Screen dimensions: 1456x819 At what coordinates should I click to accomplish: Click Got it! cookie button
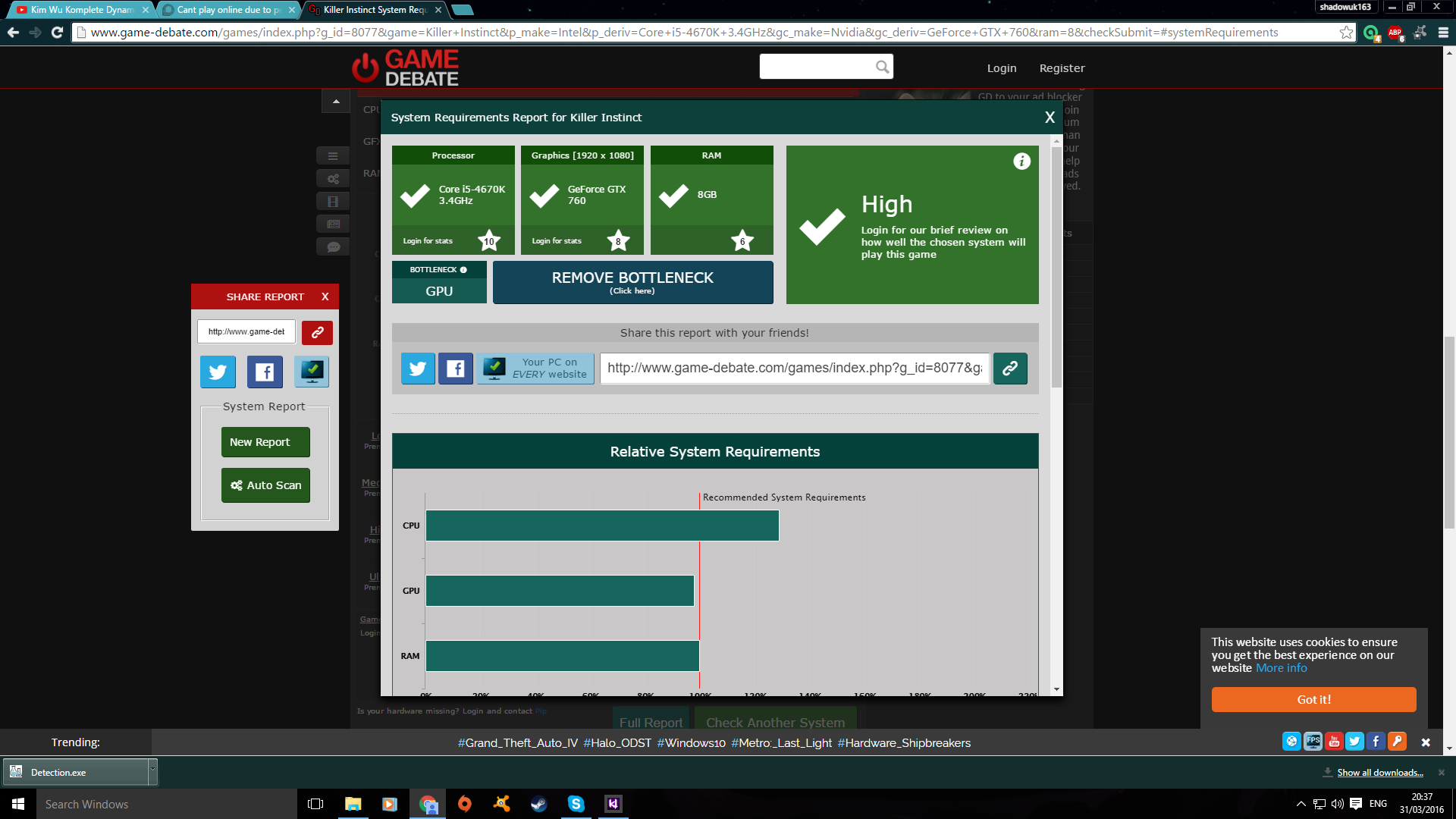[1313, 700]
